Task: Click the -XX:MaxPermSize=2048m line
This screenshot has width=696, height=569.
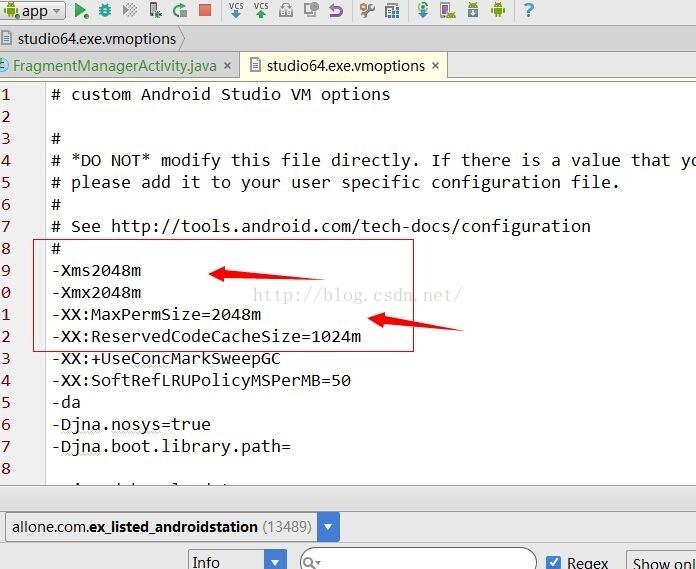Action: click(156, 314)
